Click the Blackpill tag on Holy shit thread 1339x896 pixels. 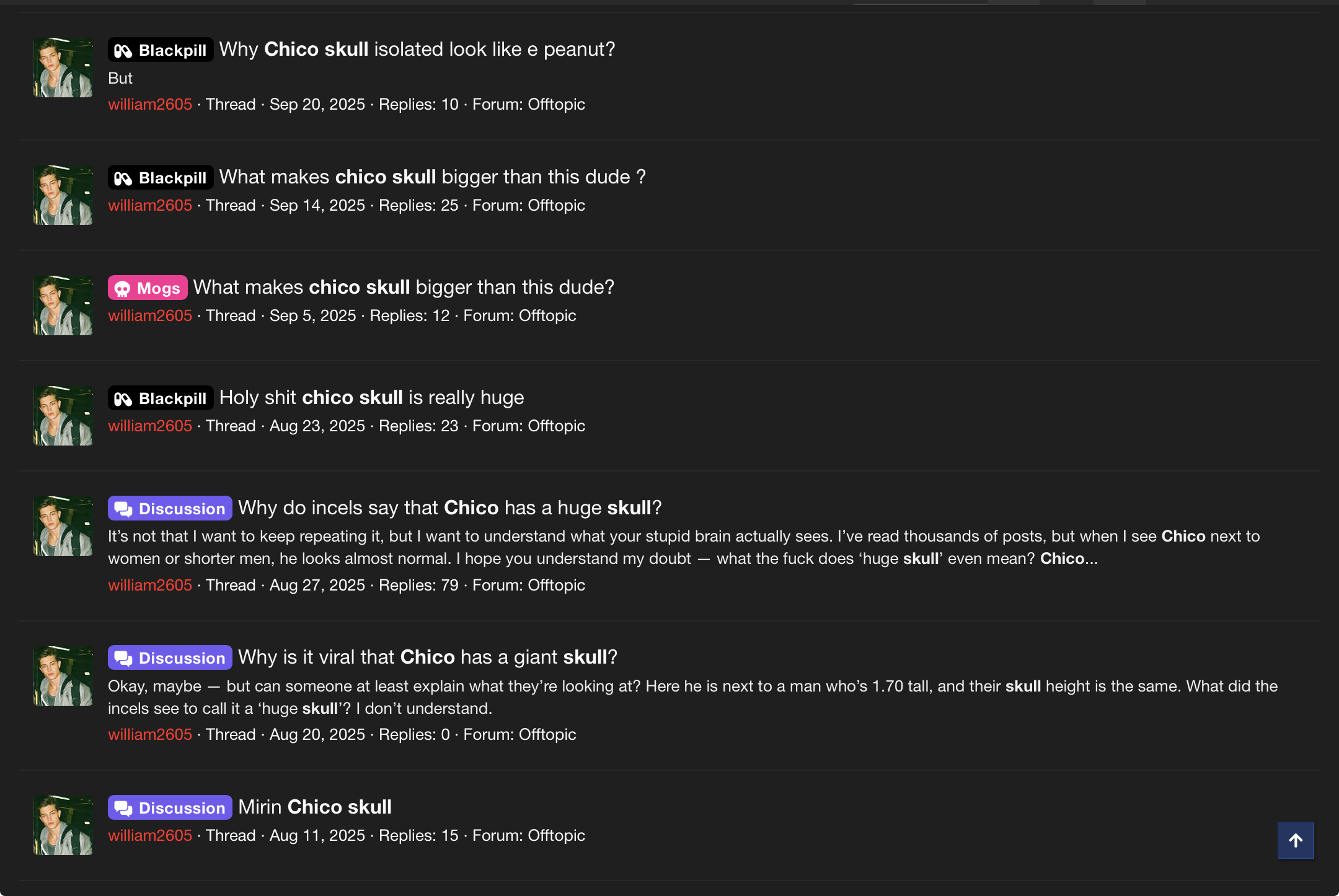point(161,398)
